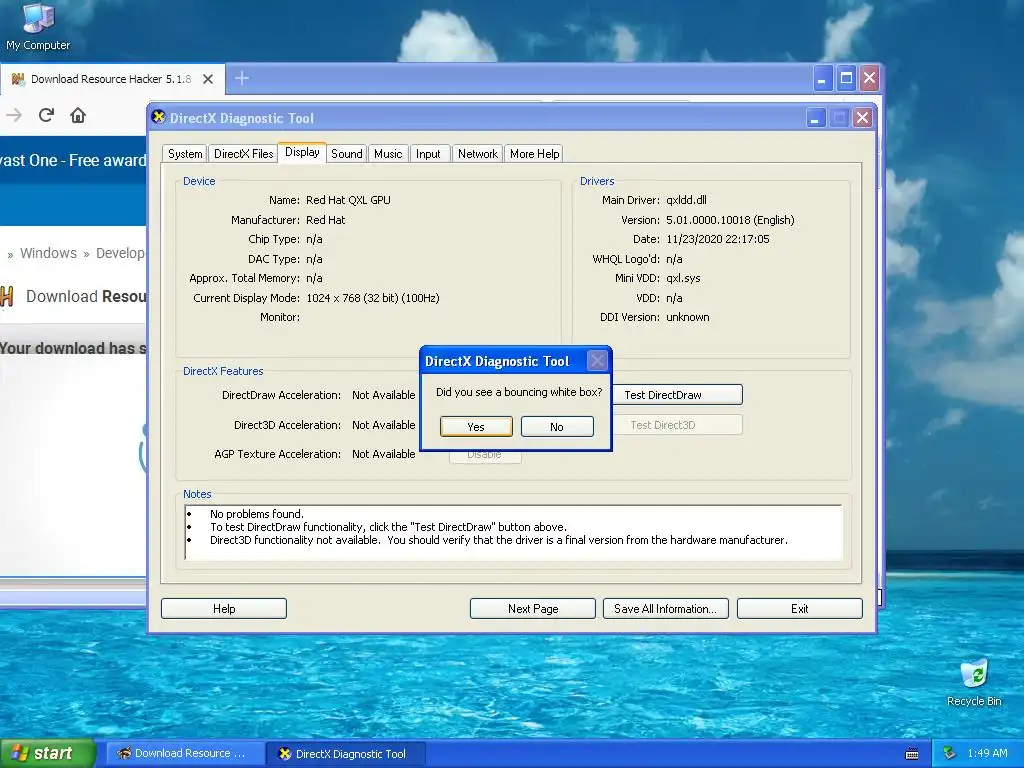Viewport: 1024px width, 768px height.
Task: Open the Windows start menu
Action: 47,753
